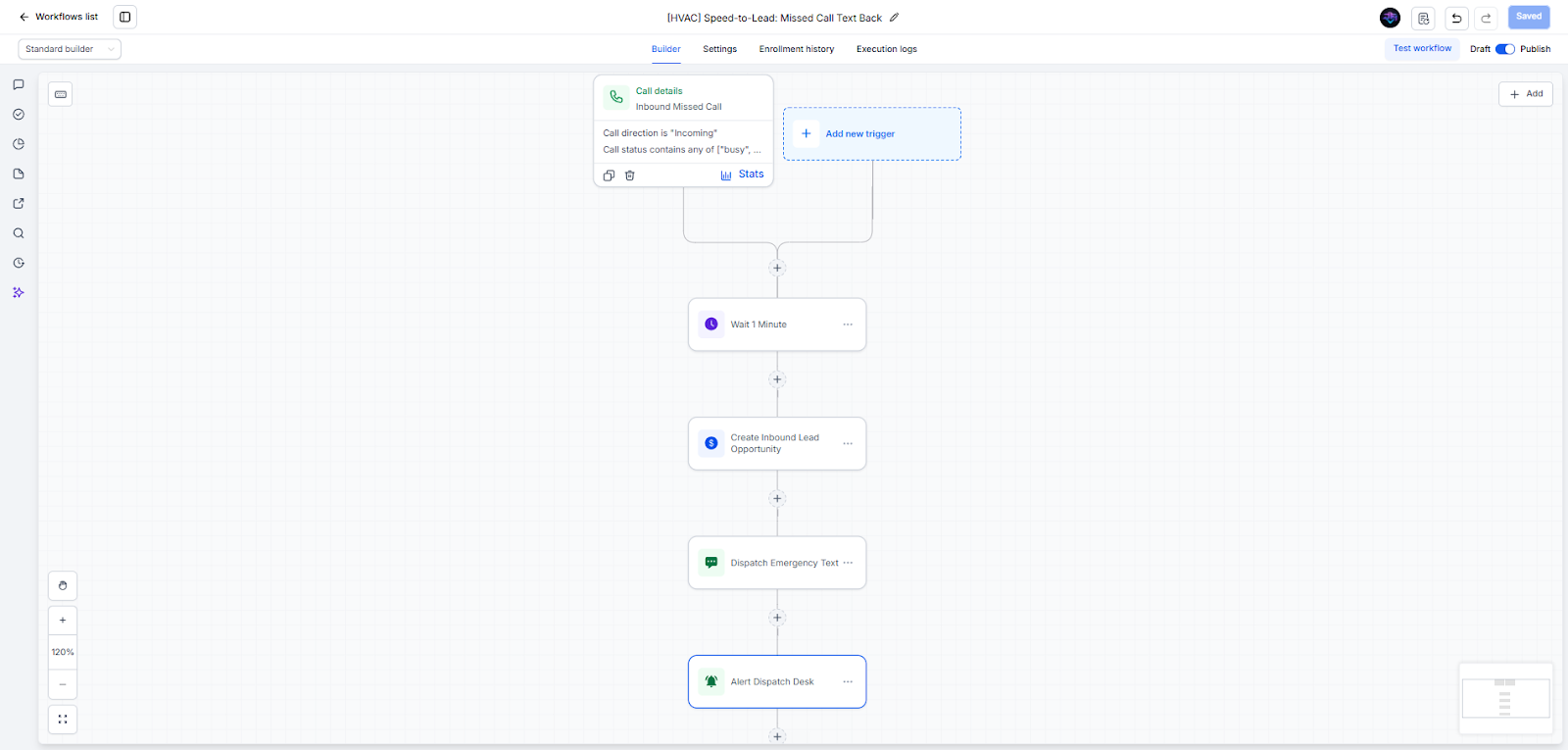
Task: Select the Wait 1 Minute step
Action: [777, 325]
